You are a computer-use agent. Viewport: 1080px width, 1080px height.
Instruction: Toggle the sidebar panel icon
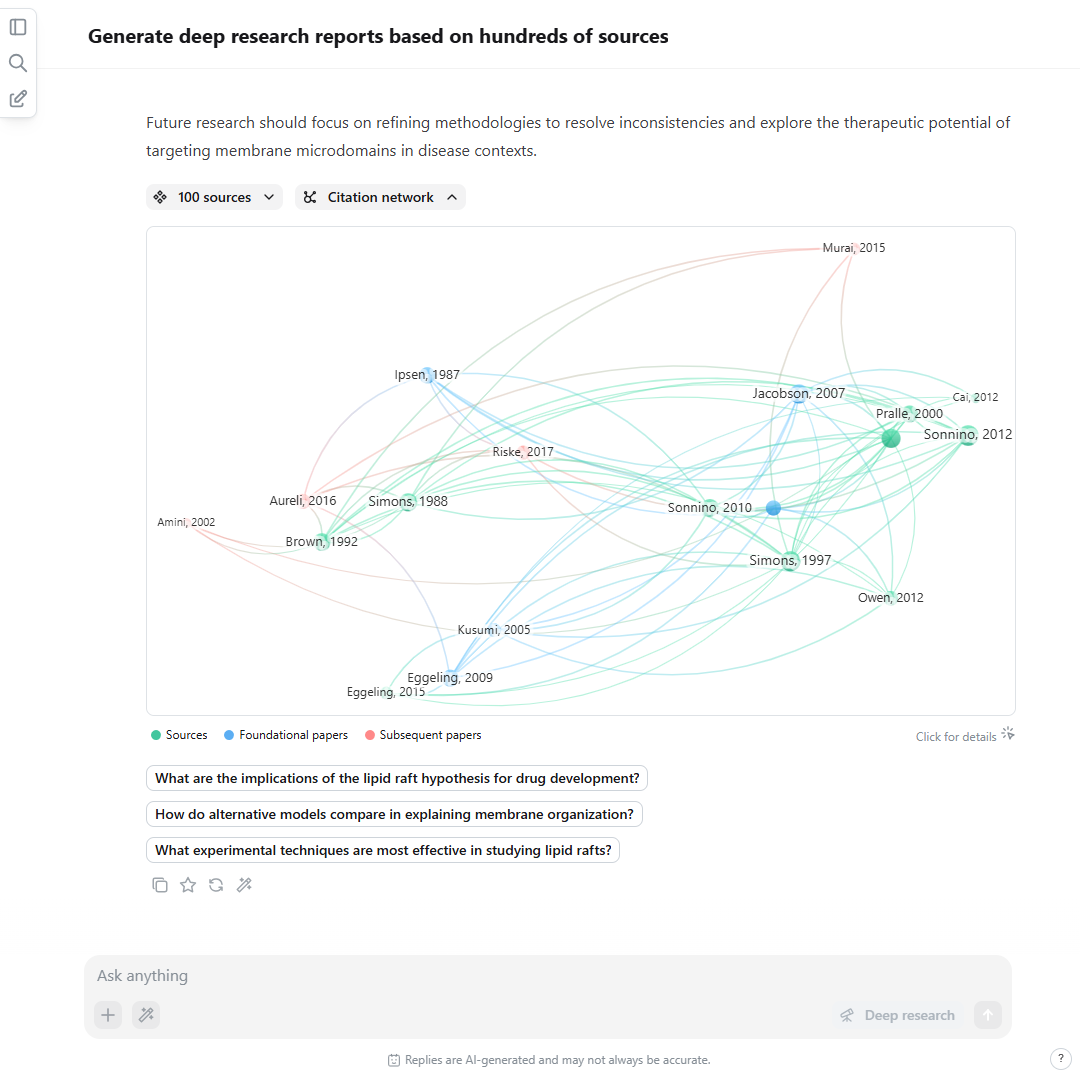tap(18, 27)
